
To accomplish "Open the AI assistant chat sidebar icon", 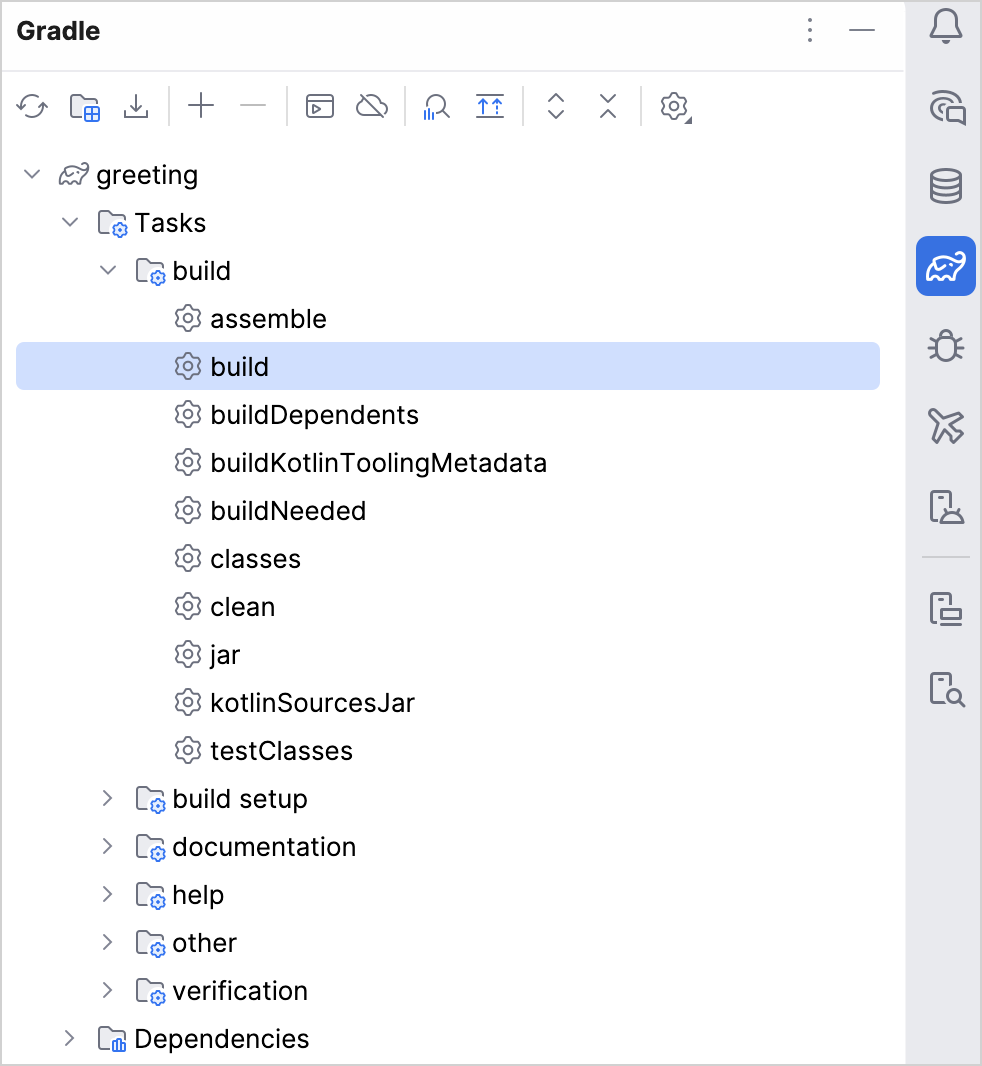I will (x=947, y=107).
